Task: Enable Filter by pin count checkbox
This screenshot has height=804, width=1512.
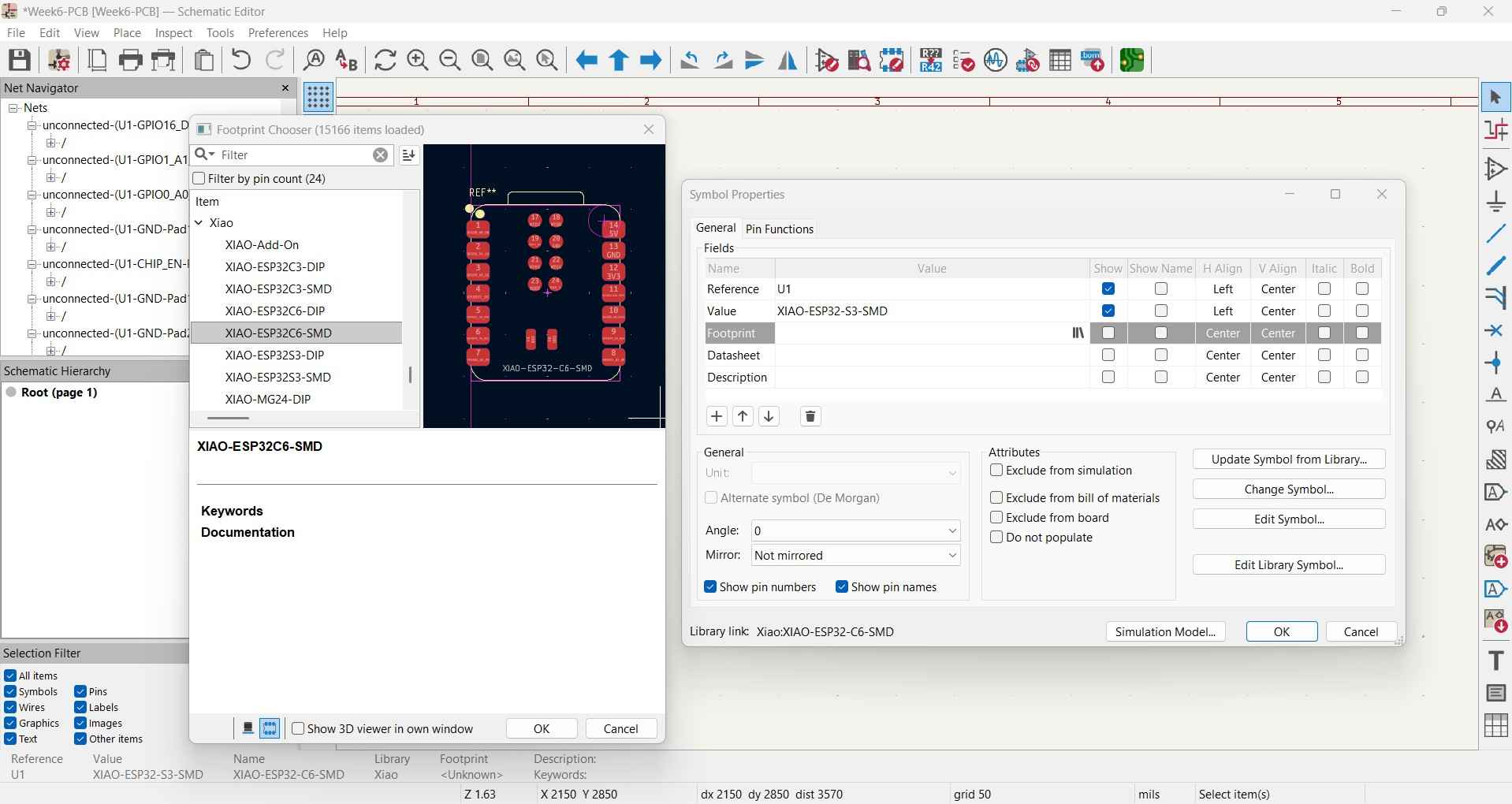Action: coord(199,179)
